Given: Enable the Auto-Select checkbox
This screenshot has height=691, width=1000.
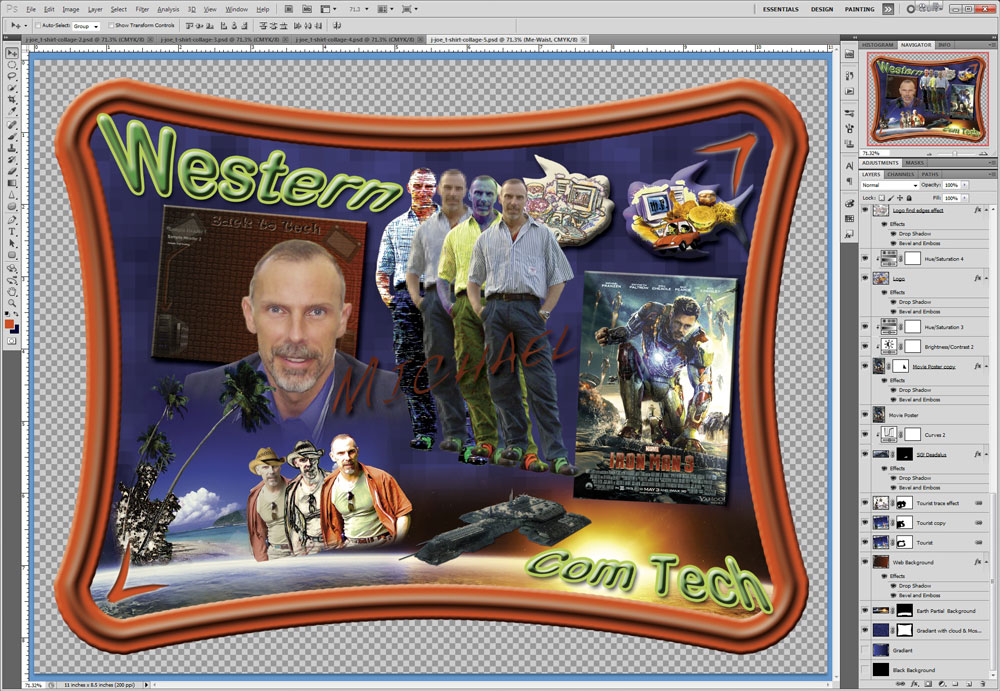Looking at the screenshot, I should (37, 25).
